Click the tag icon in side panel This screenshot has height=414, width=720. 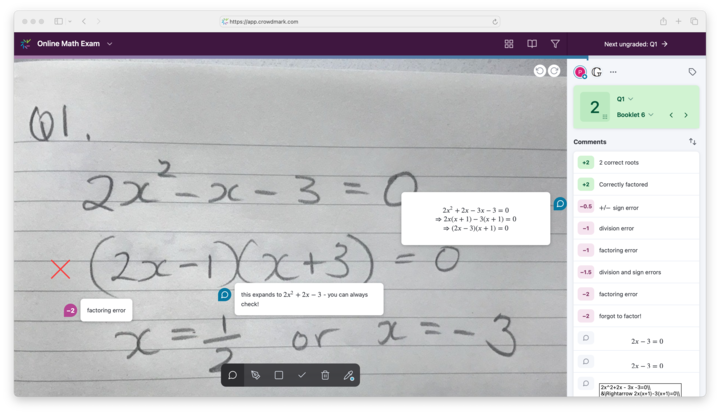click(692, 72)
